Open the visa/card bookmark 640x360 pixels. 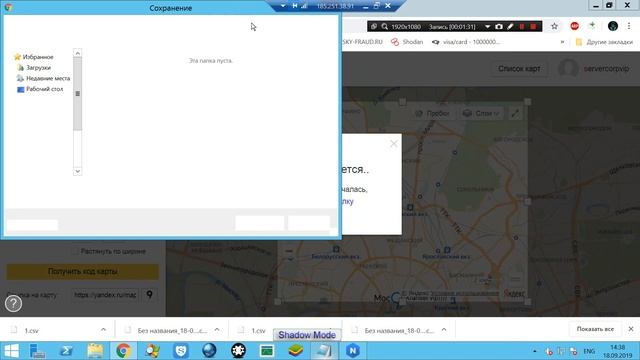pos(466,42)
